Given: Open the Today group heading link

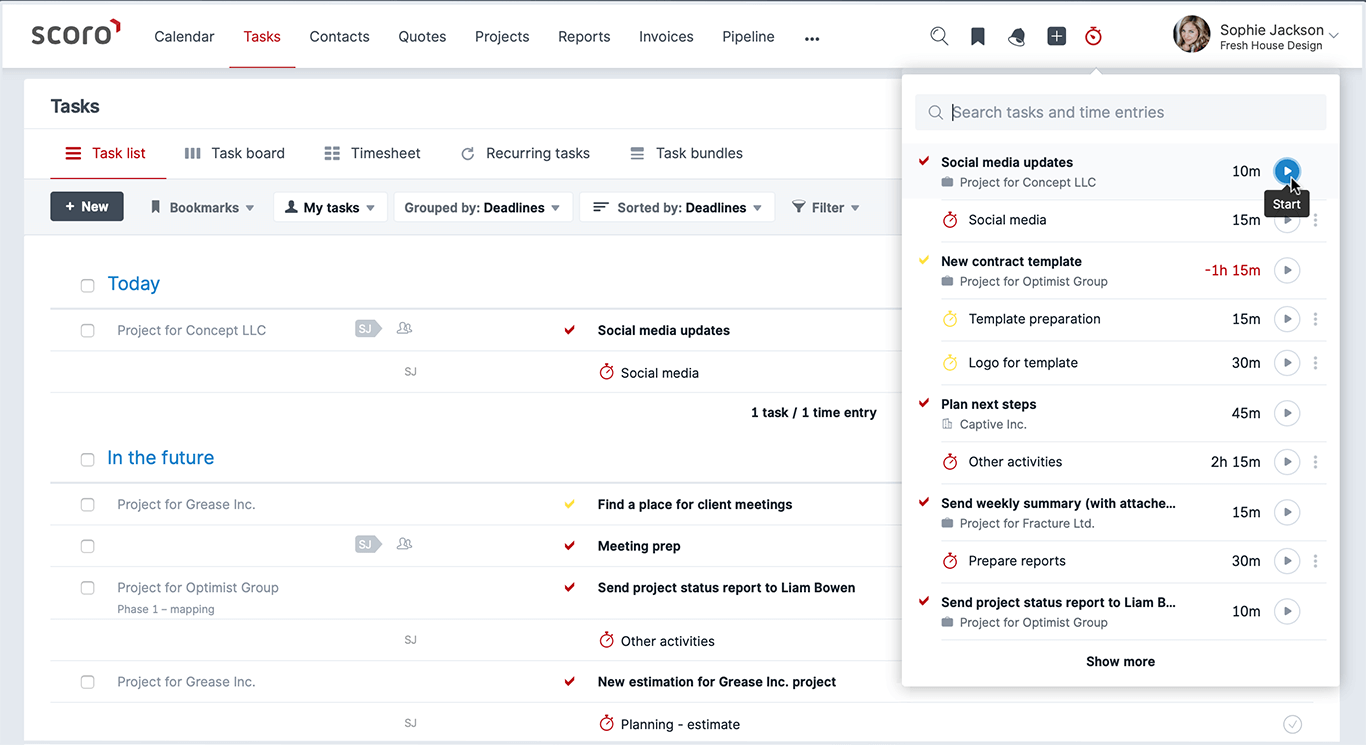Looking at the screenshot, I should [133, 284].
